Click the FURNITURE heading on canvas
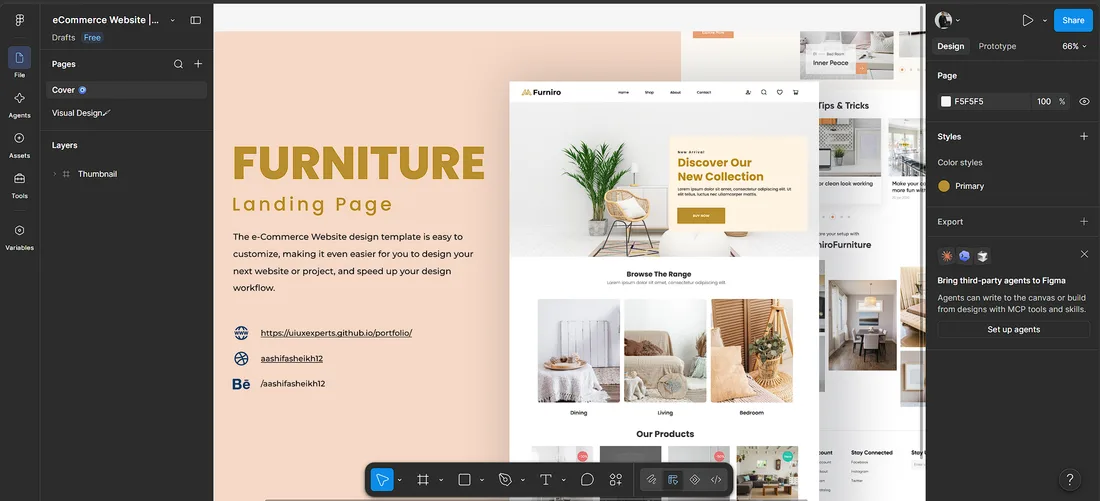The height and width of the screenshot is (501, 1100). pyautogui.click(x=358, y=163)
